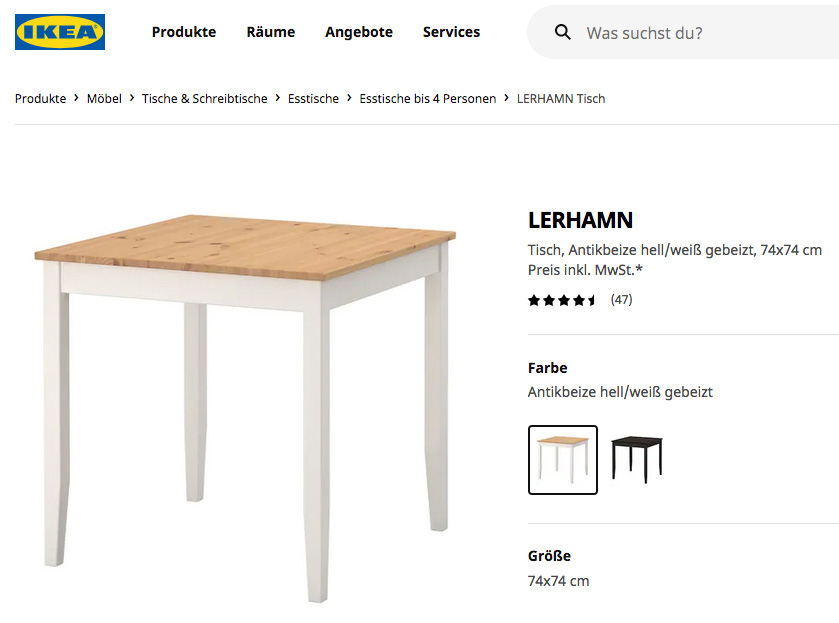839x623 pixels.
Task: Open the Services menu
Action: tap(451, 32)
